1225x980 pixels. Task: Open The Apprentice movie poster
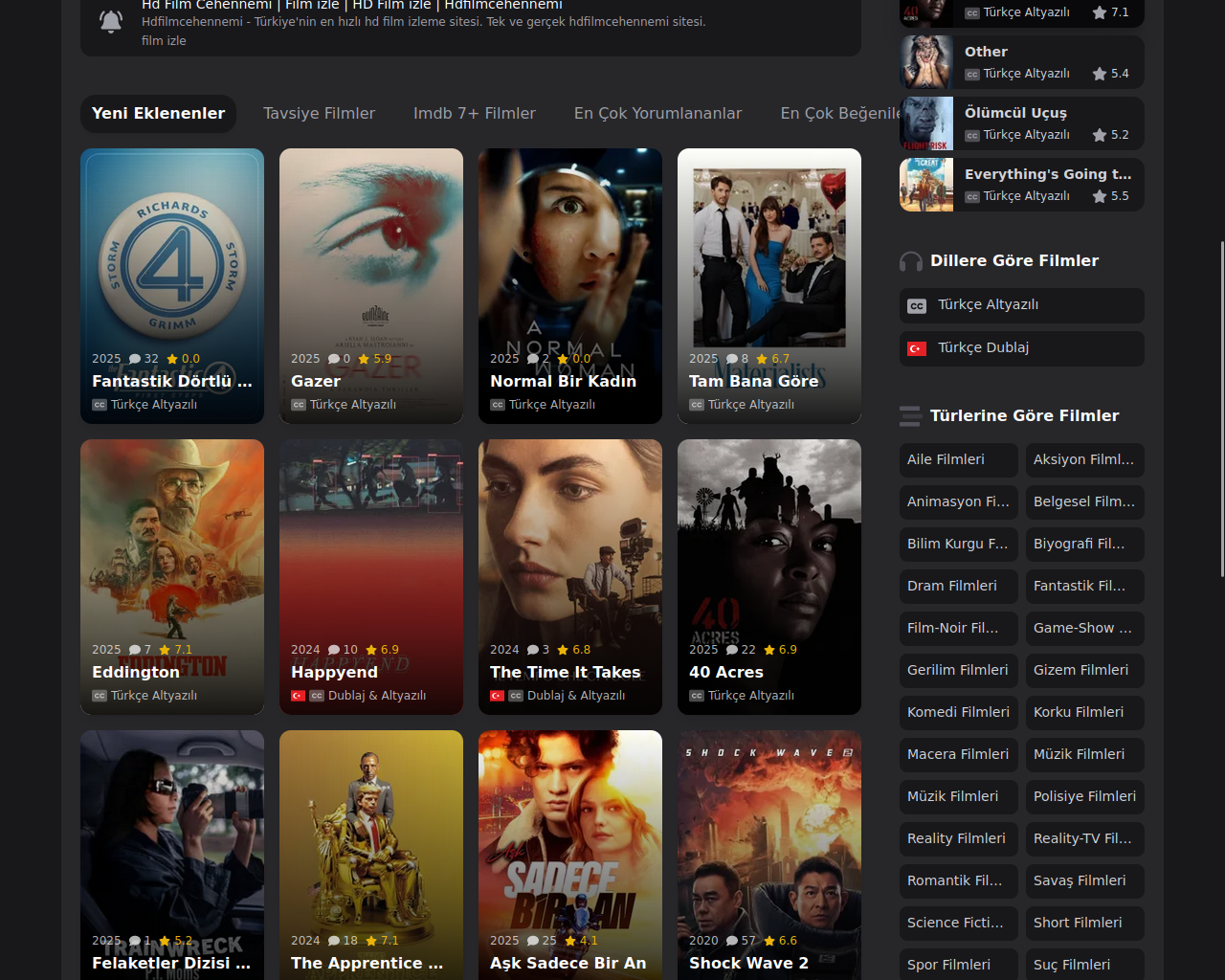coord(371,856)
